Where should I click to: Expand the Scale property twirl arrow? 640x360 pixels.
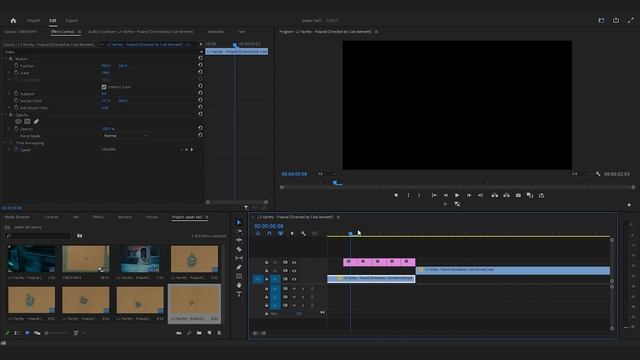pos(10,73)
